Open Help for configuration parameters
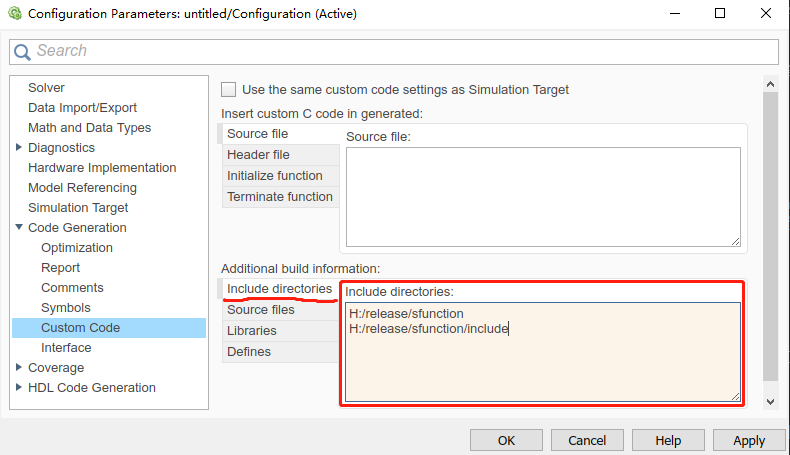790x455 pixels. point(667,440)
